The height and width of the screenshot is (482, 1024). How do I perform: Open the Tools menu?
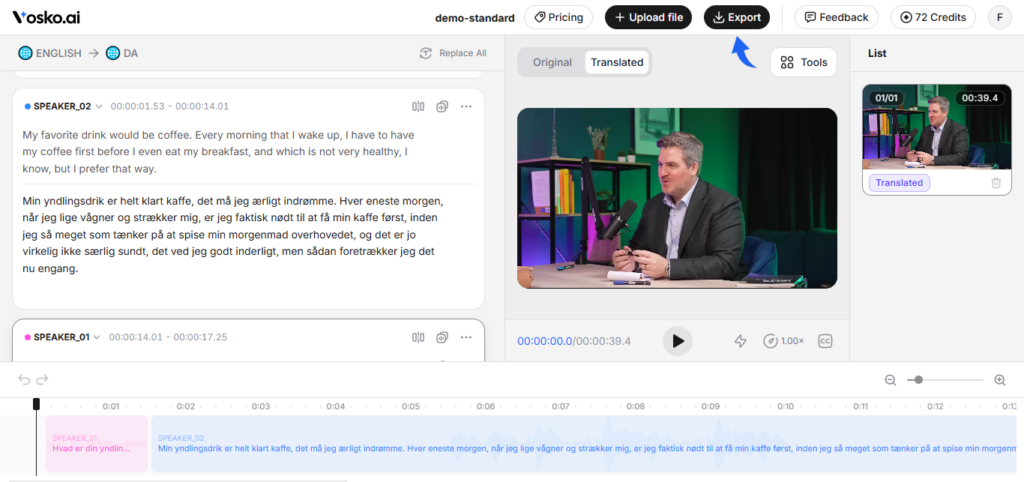803,63
